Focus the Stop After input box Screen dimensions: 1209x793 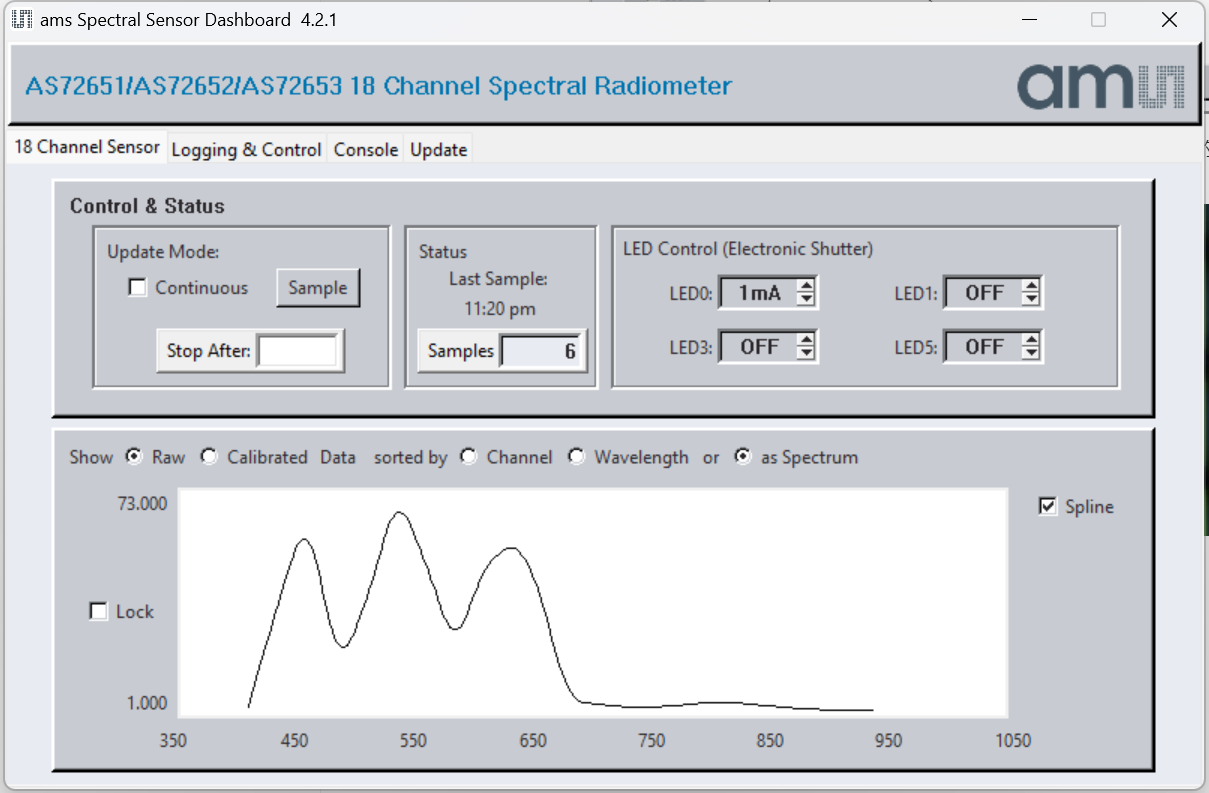297,351
